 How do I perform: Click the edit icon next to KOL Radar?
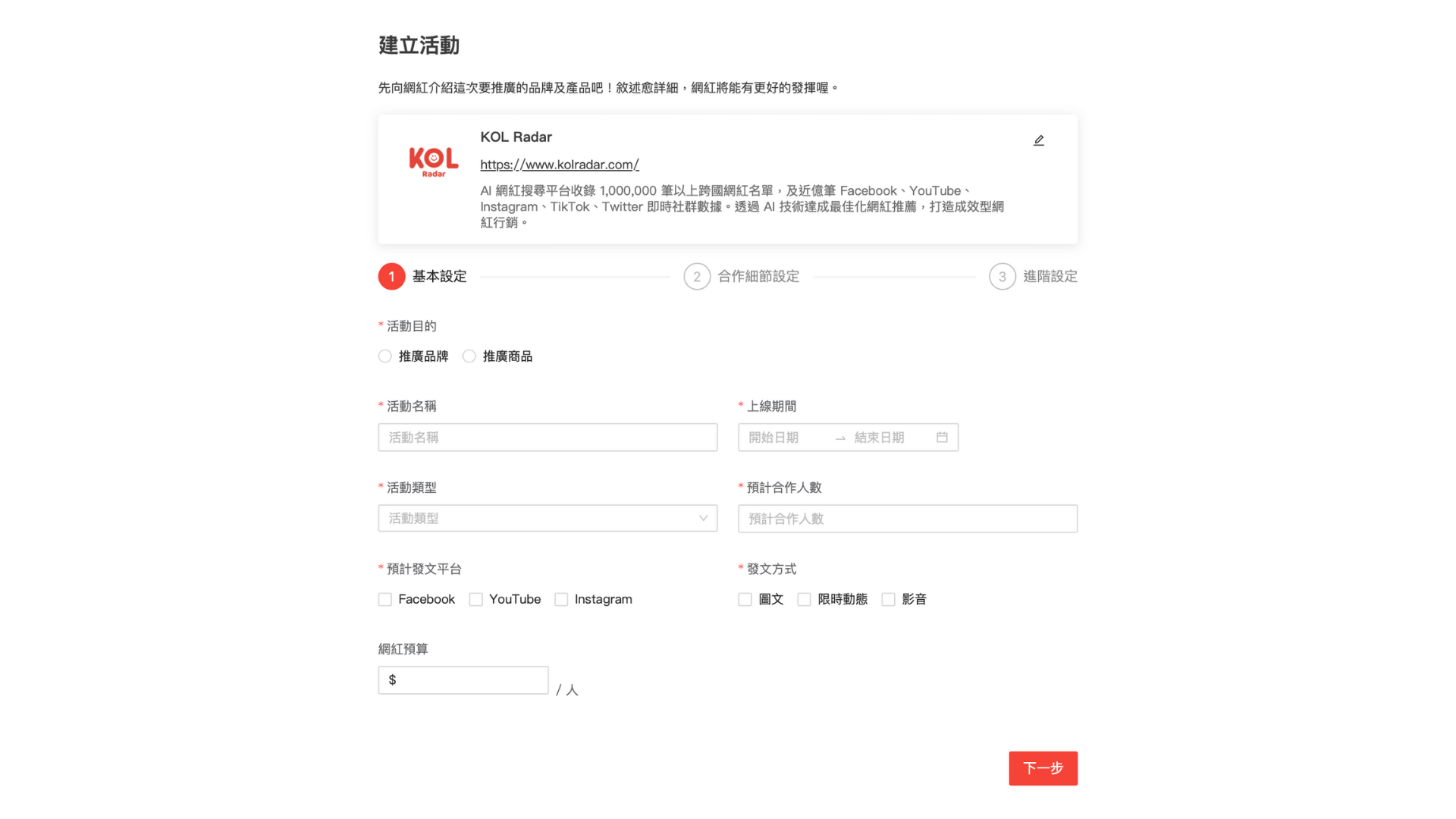[x=1039, y=140]
